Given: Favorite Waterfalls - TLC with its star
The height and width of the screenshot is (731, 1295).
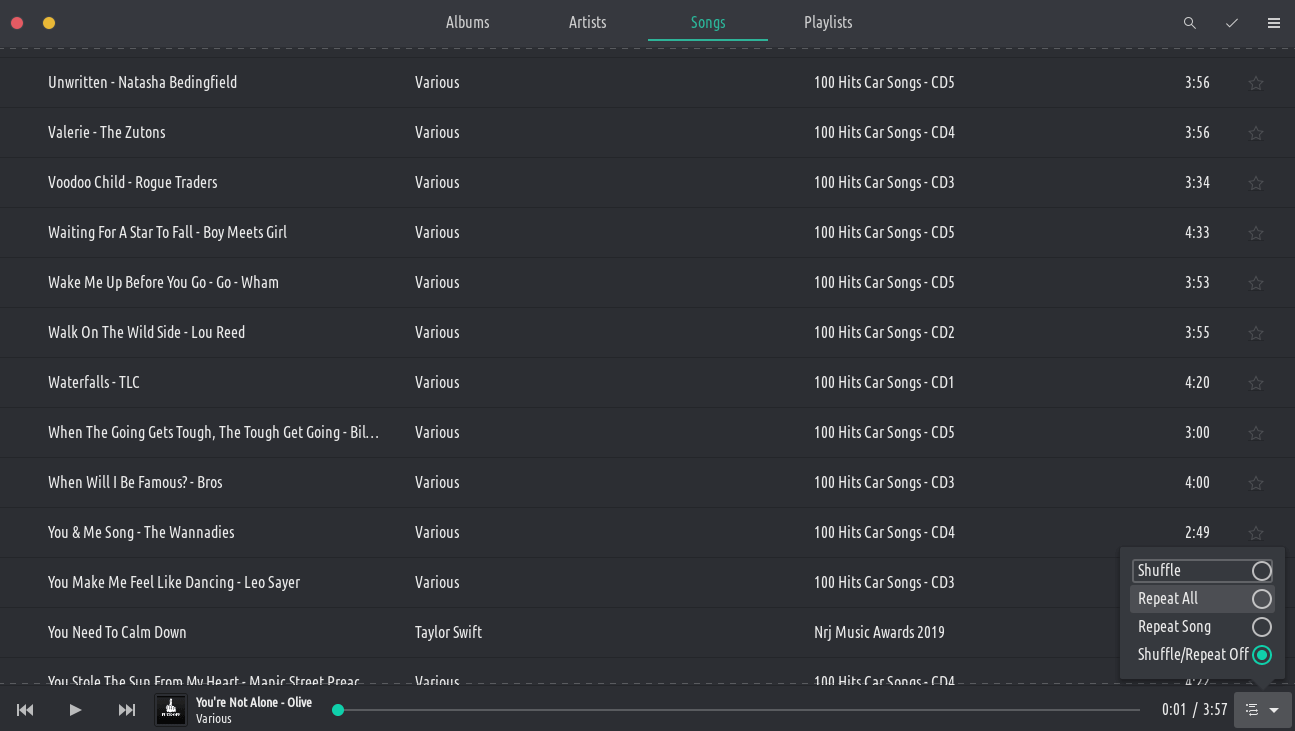Looking at the screenshot, I should point(1256,383).
